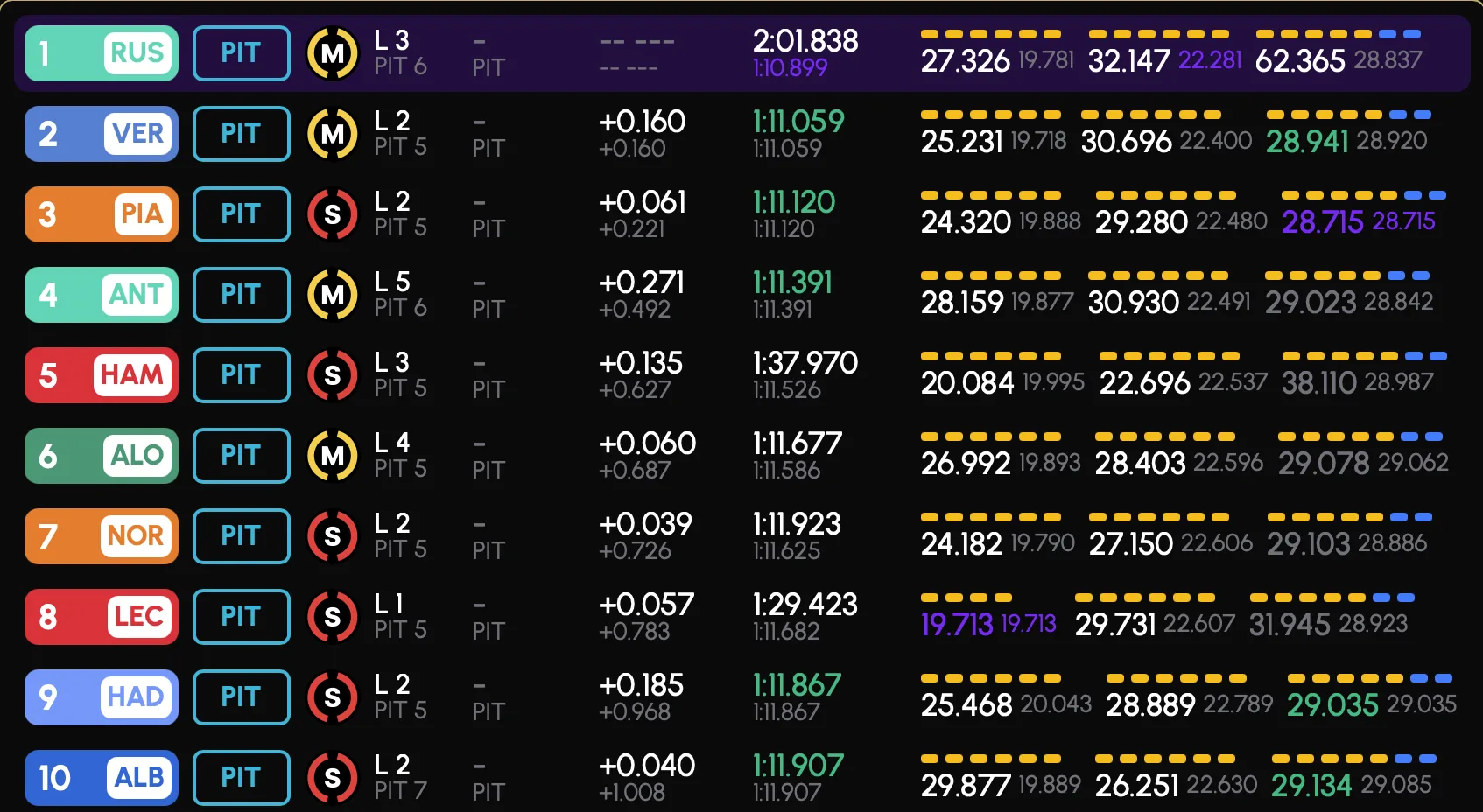Select Verstappen's green 1:11.059 lap time
The width and height of the screenshot is (1483, 812).
pos(798,122)
